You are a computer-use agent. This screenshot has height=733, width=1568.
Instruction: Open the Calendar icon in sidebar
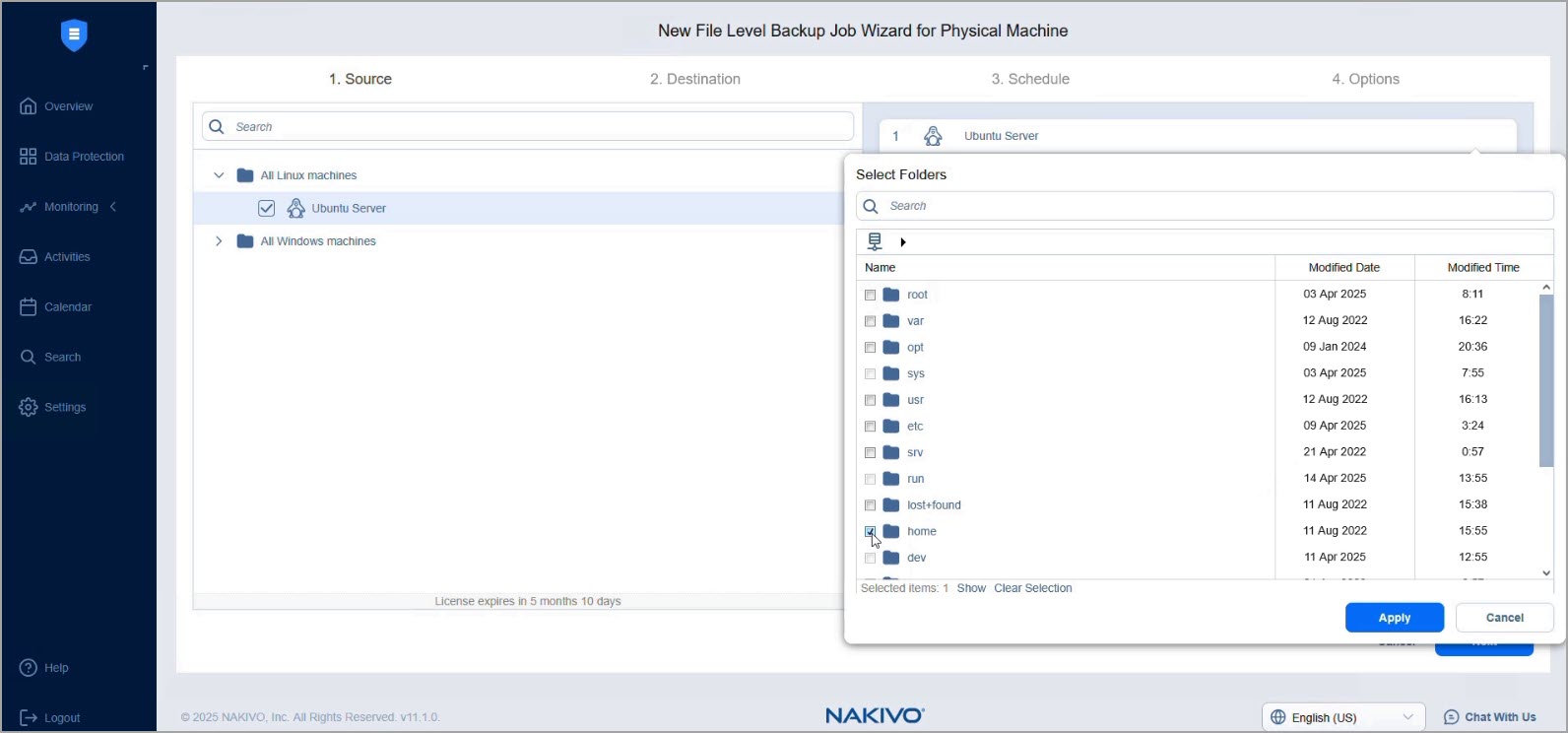point(28,307)
